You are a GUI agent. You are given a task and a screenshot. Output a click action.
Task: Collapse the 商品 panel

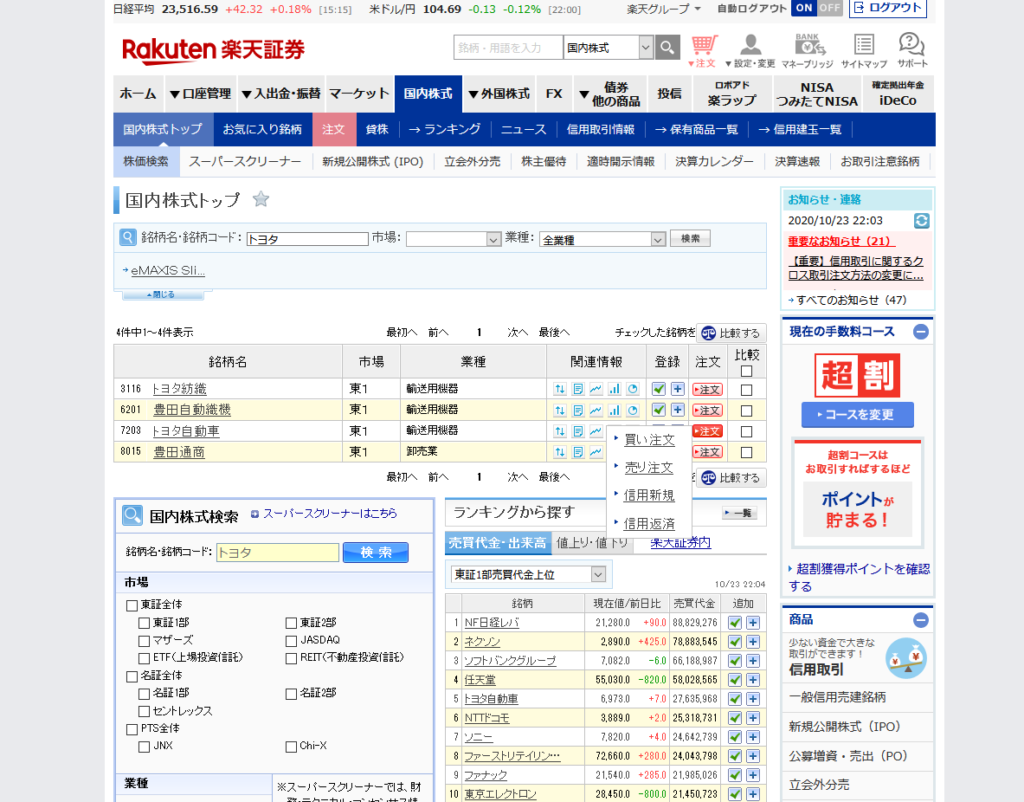[921, 620]
